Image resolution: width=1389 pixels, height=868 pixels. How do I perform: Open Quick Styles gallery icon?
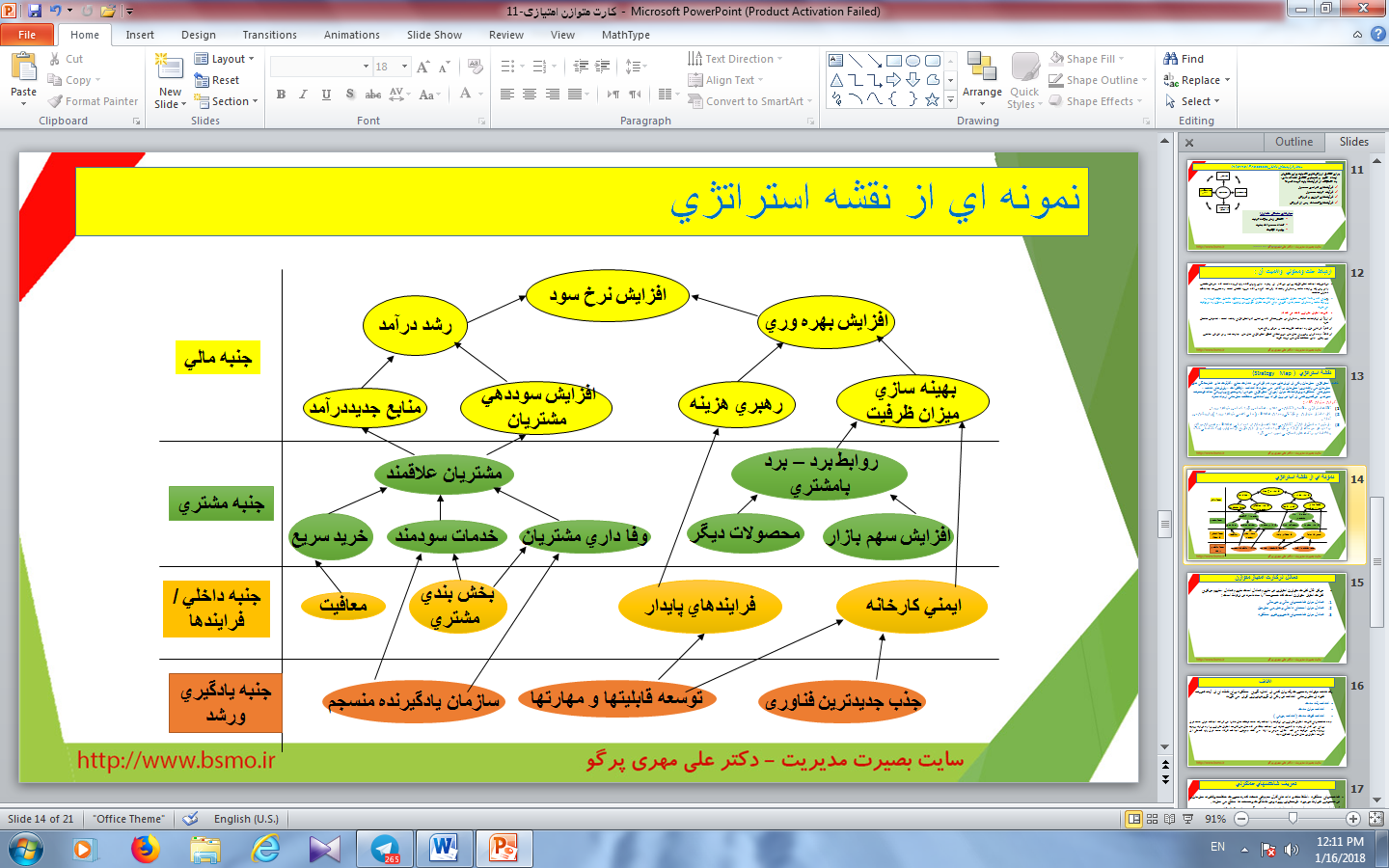coord(1024,68)
